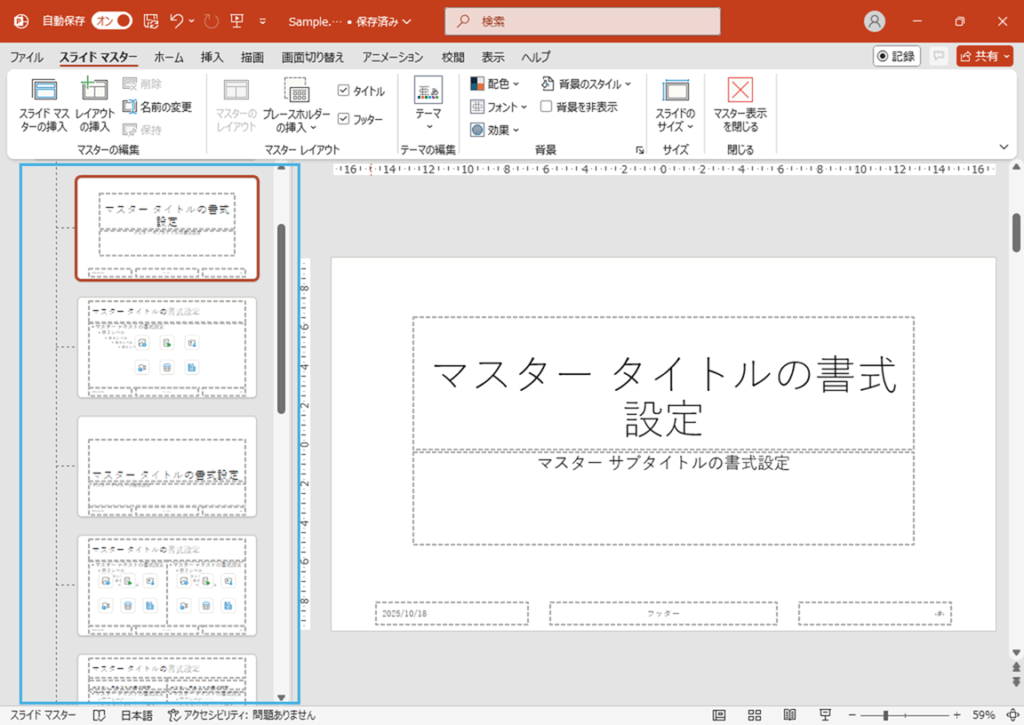Select the title slide master thumbnail
The height and width of the screenshot is (725, 1024).
pos(167,228)
